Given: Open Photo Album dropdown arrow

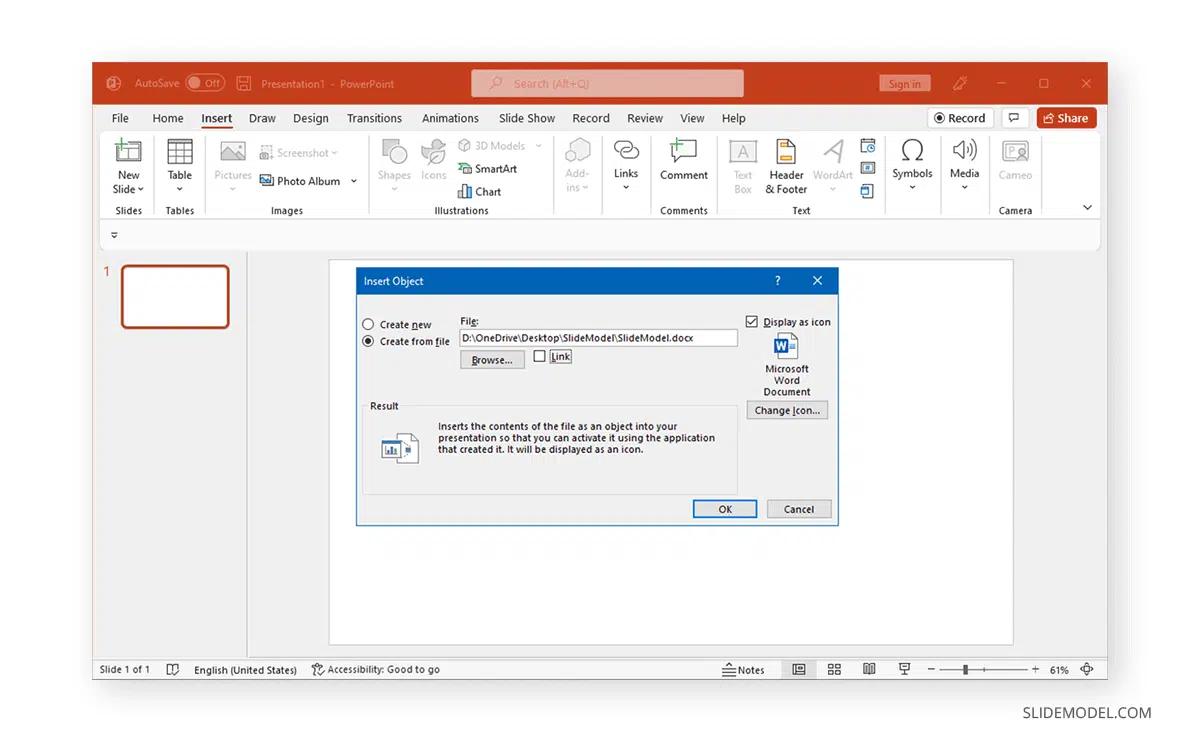Looking at the screenshot, I should click(x=354, y=182).
